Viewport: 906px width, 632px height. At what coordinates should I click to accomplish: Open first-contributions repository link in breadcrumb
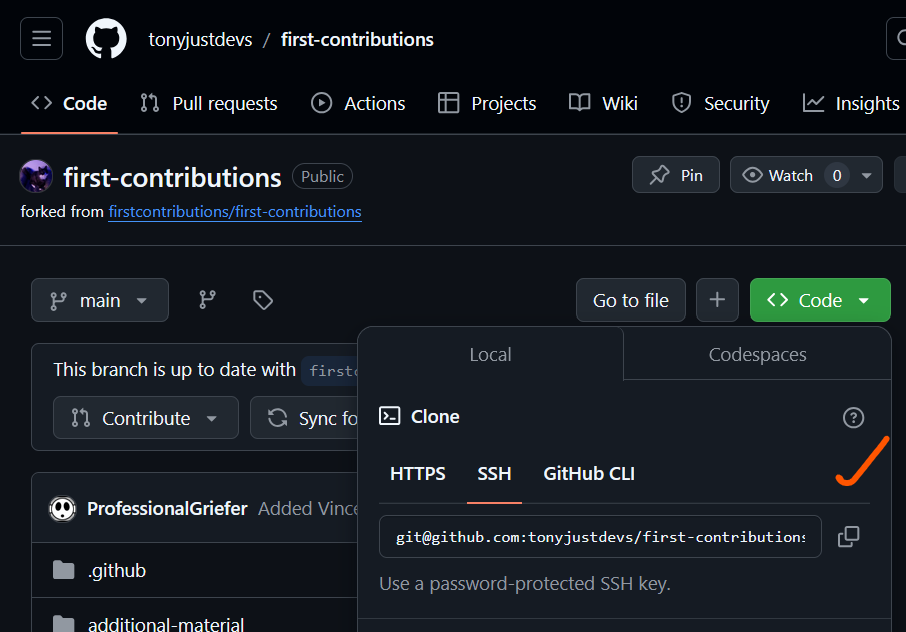[357, 39]
